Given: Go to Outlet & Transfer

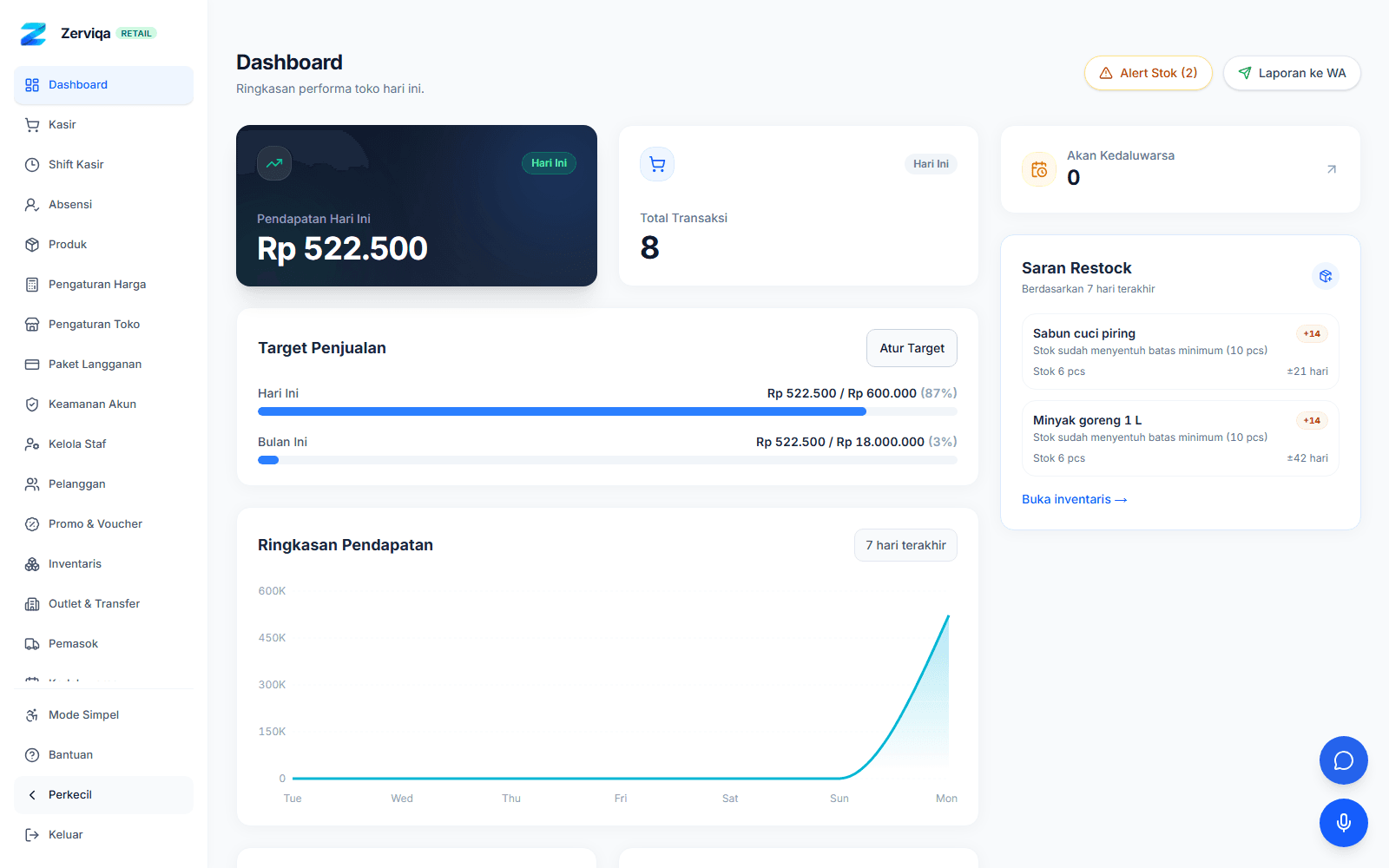Looking at the screenshot, I should tap(103, 604).
